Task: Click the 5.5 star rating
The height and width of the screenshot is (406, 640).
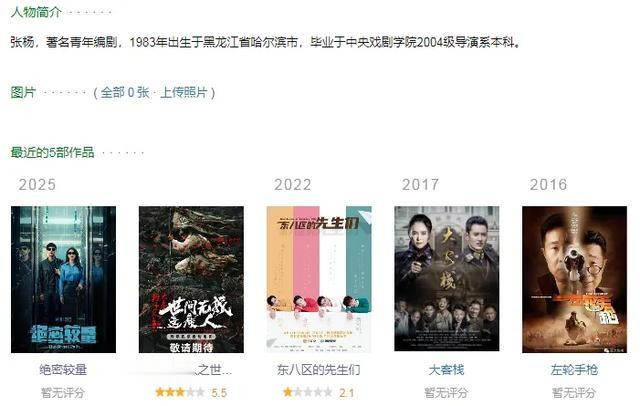Action: tap(191, 393)
